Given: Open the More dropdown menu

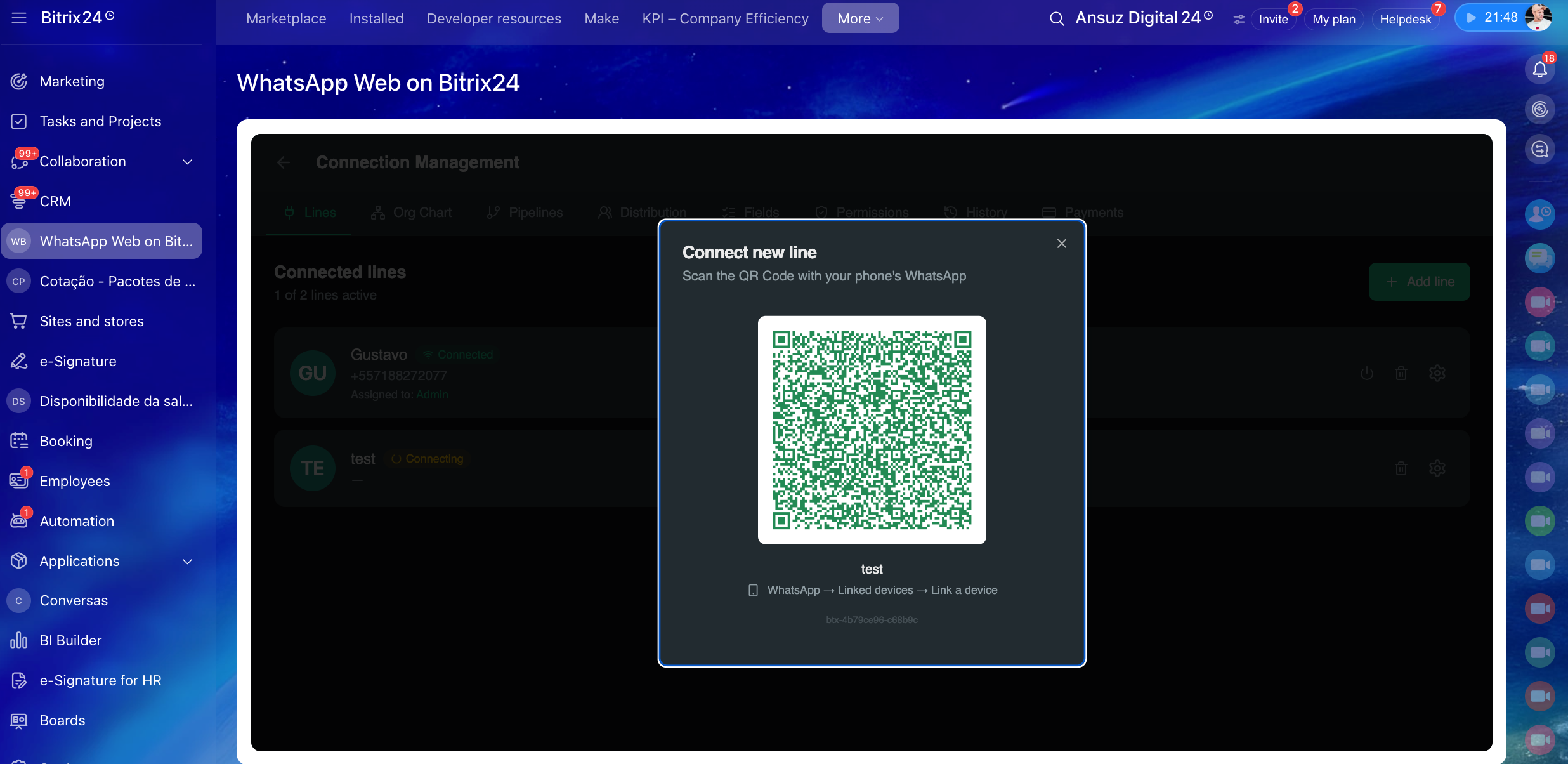Looking at the screenshot, I should [x=860, y=18].
